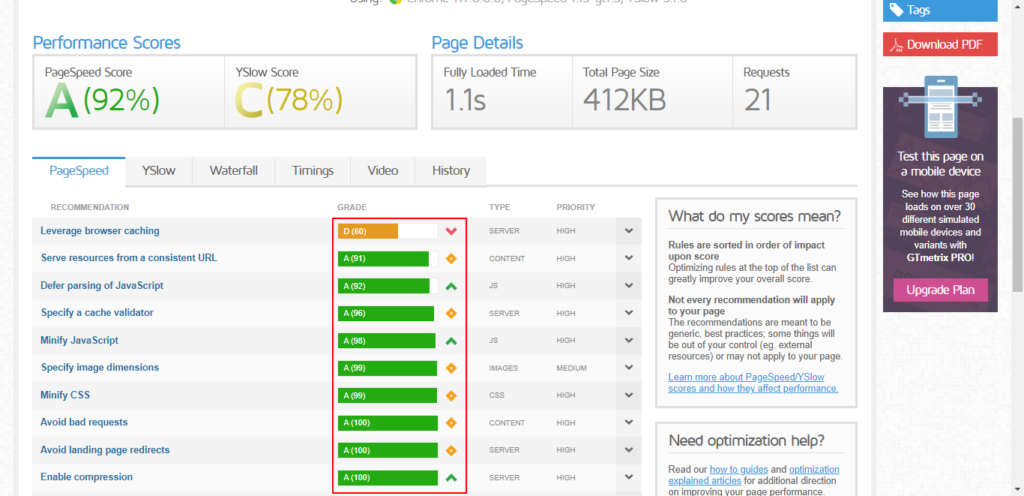
Task: Click the orange diamond for Minify CSS
Action: click(x=451, y=395)
